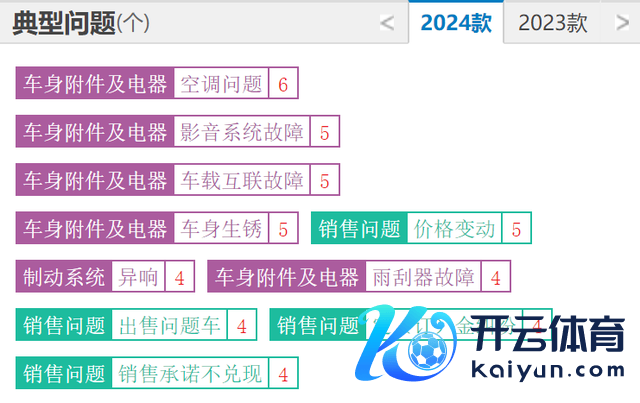Open the 空调问题 issue tag
Viewport: 640px width, 403px height.
(221, 84)
